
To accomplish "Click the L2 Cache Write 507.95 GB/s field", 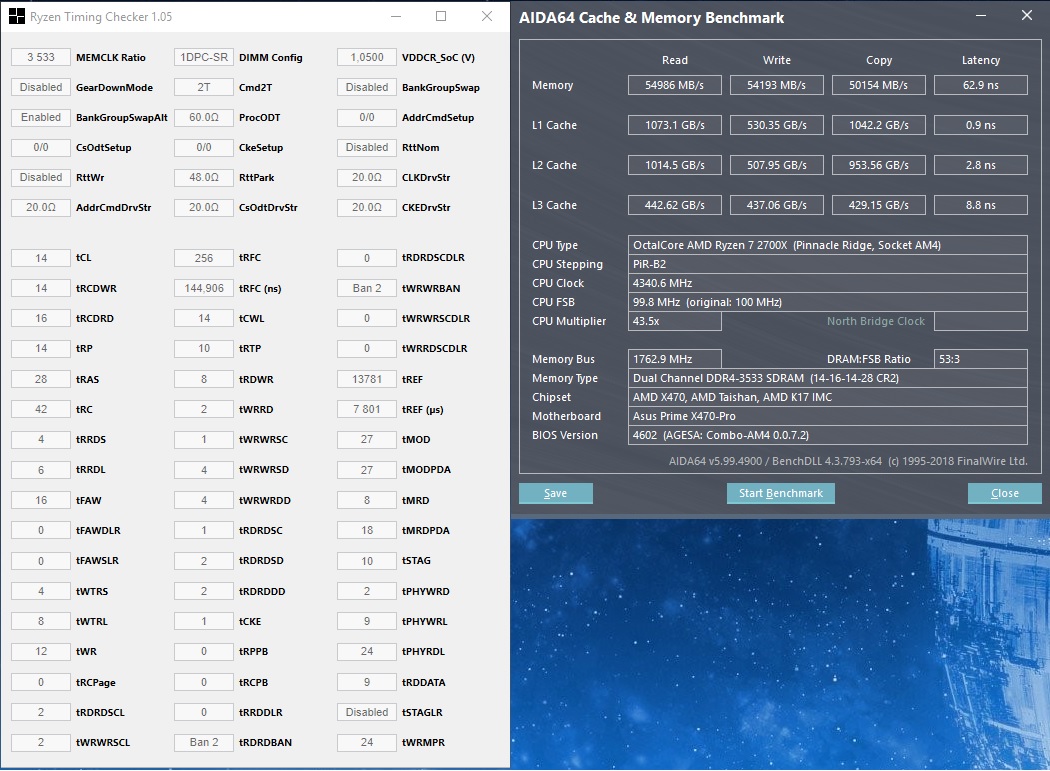I will (x=776, y=165).
